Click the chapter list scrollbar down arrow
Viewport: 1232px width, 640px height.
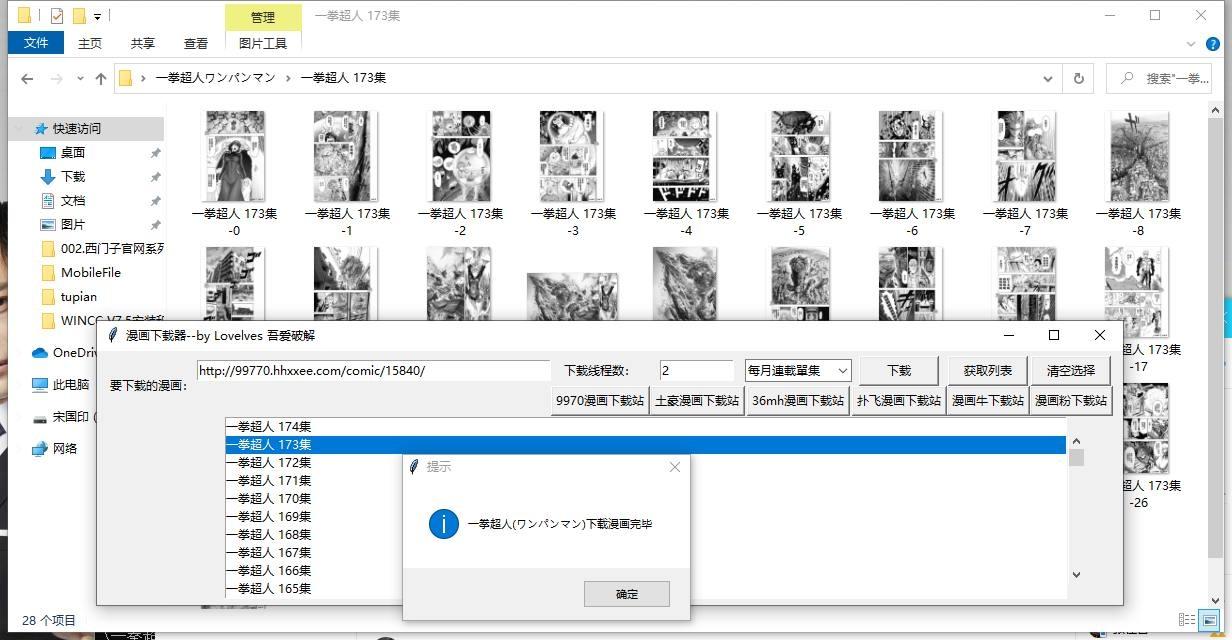coord(1076,574)
